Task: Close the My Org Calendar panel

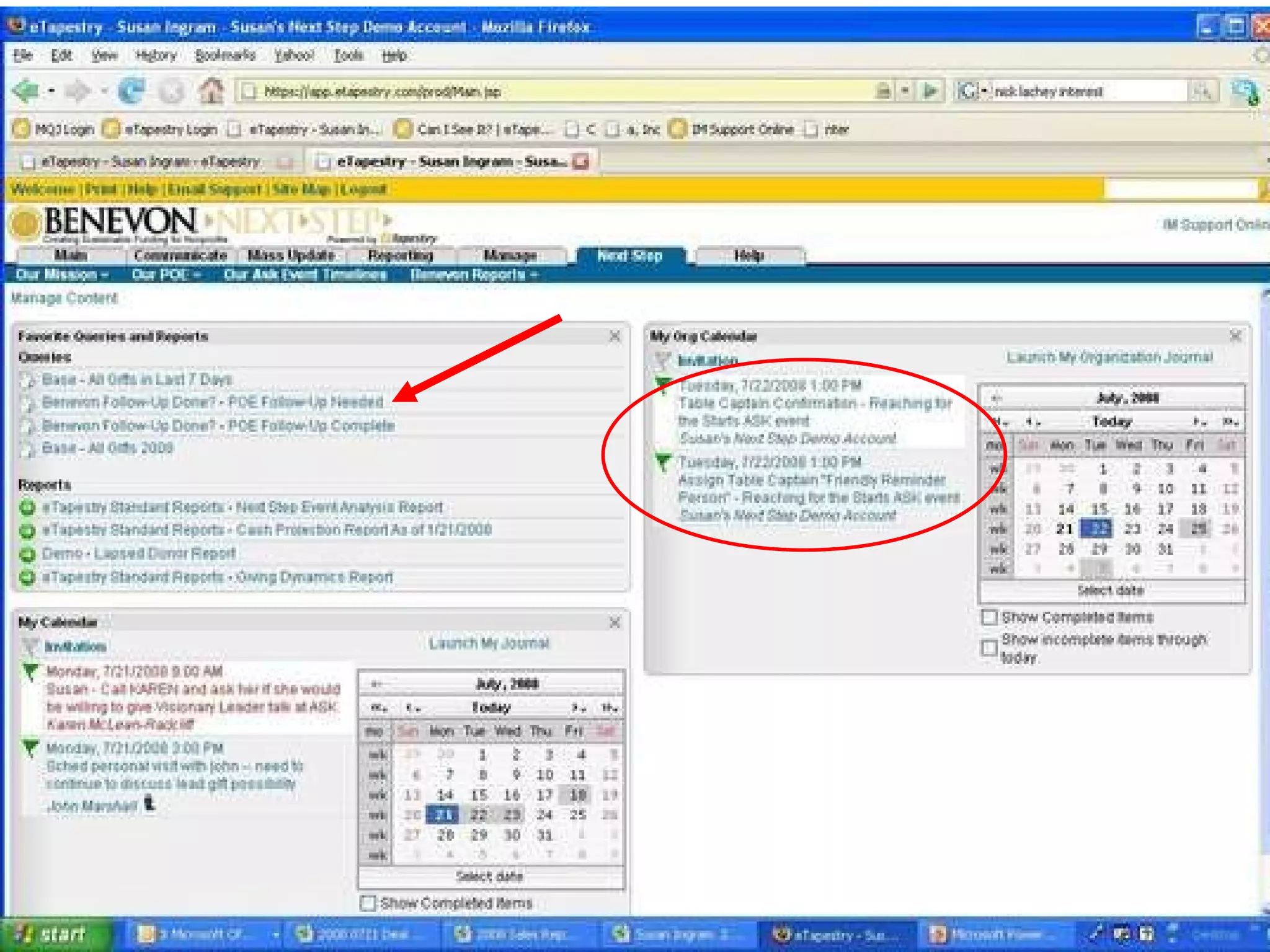Action: [x=1235, y=337]
